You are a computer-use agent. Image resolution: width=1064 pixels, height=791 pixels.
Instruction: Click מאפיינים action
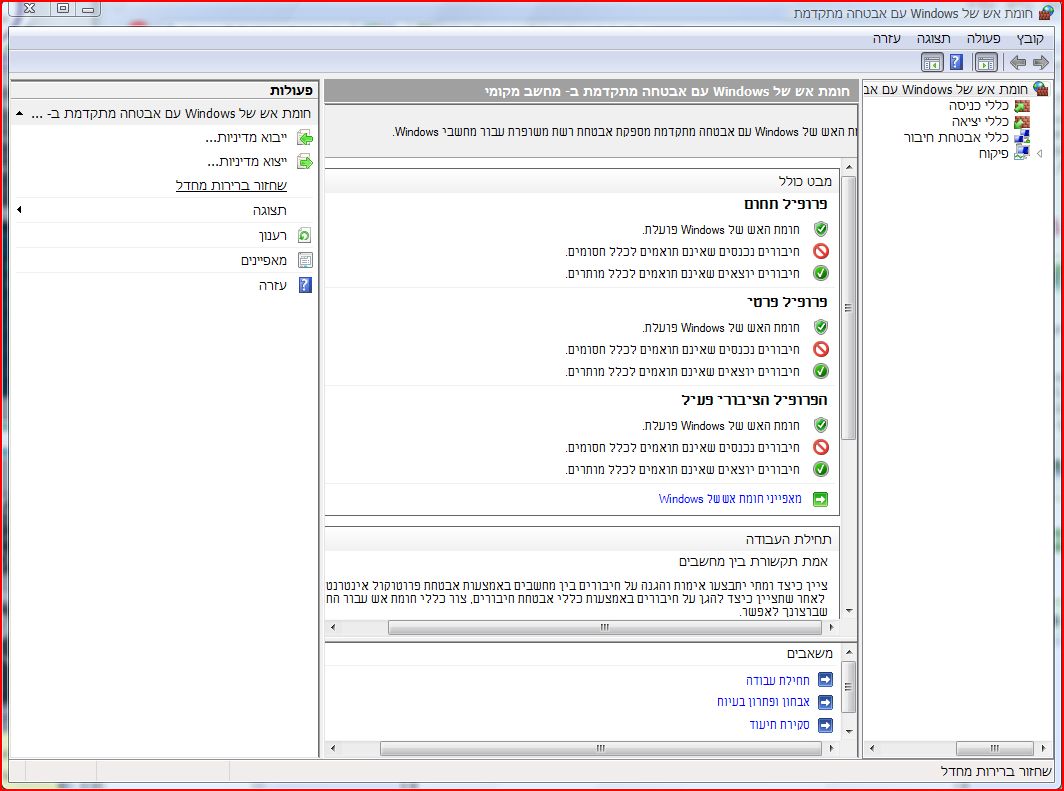tap(264, 261)
